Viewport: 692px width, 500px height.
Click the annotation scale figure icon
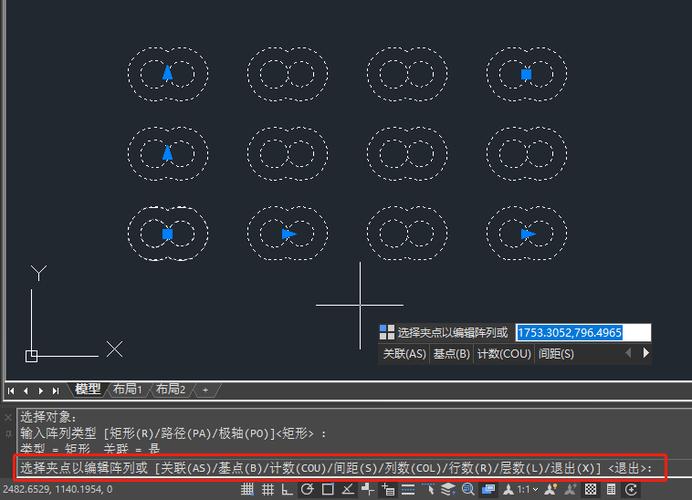[508, 490]
